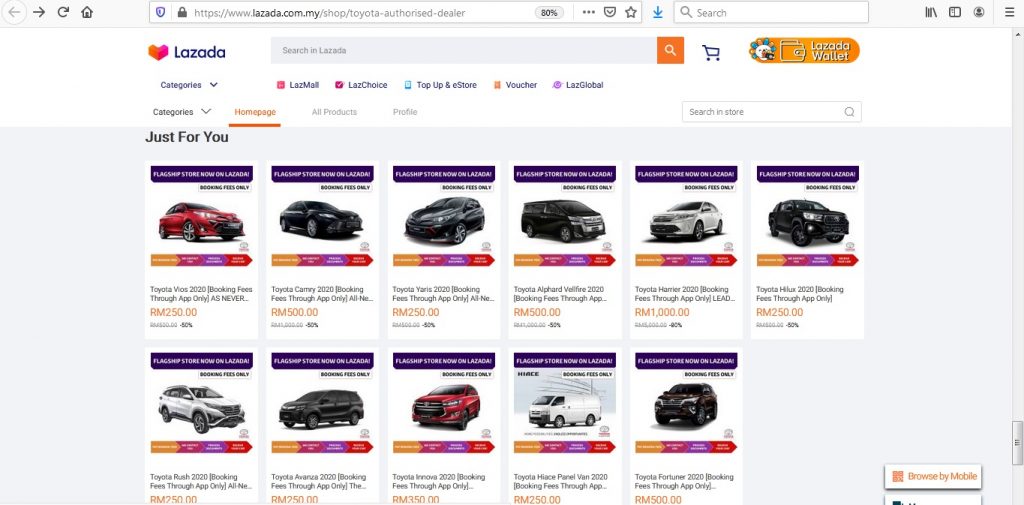Open page actions three-dot menu
Screen dimensions: 1024x505
pos(588,12)
